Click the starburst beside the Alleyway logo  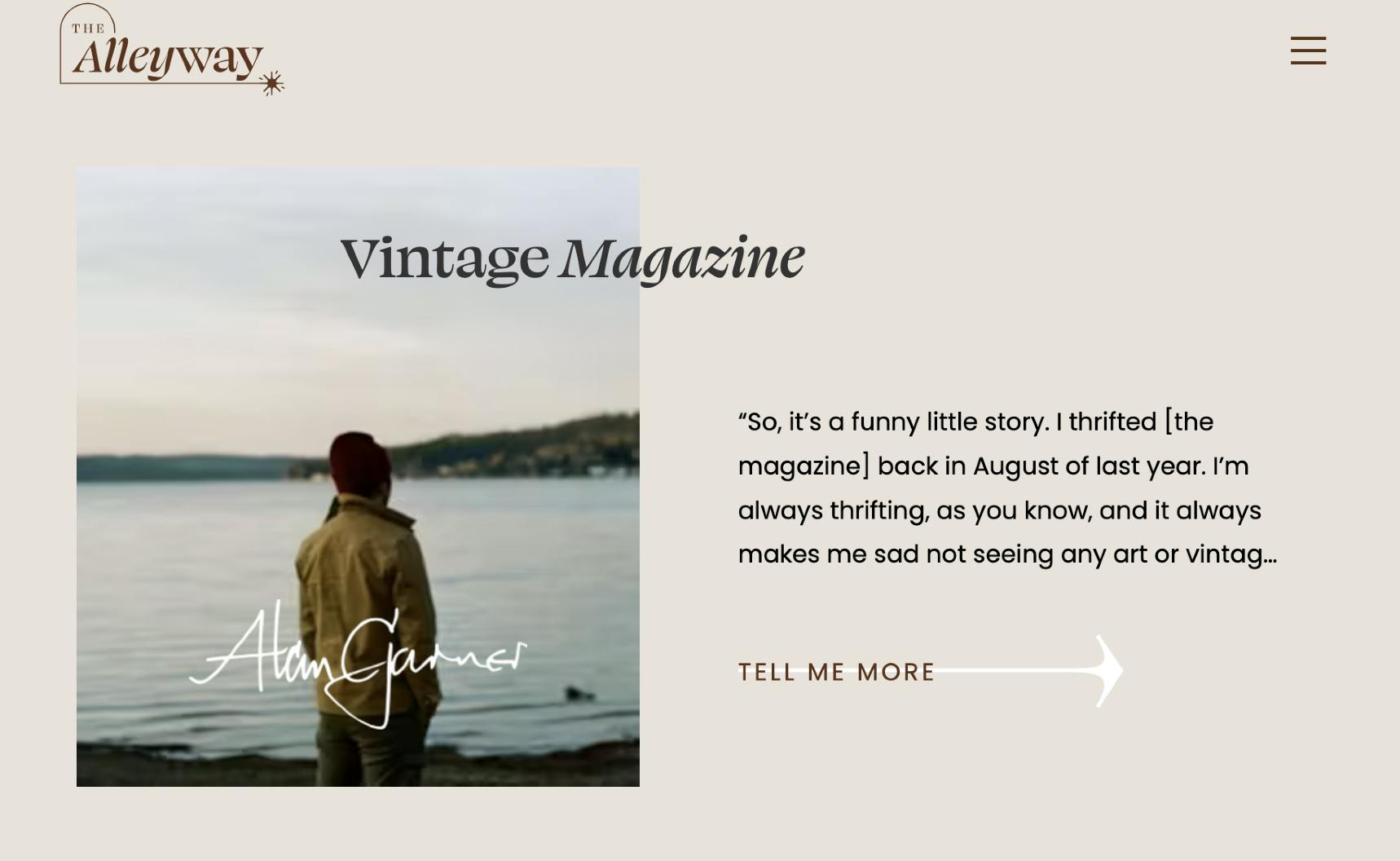tap(271, 82)
